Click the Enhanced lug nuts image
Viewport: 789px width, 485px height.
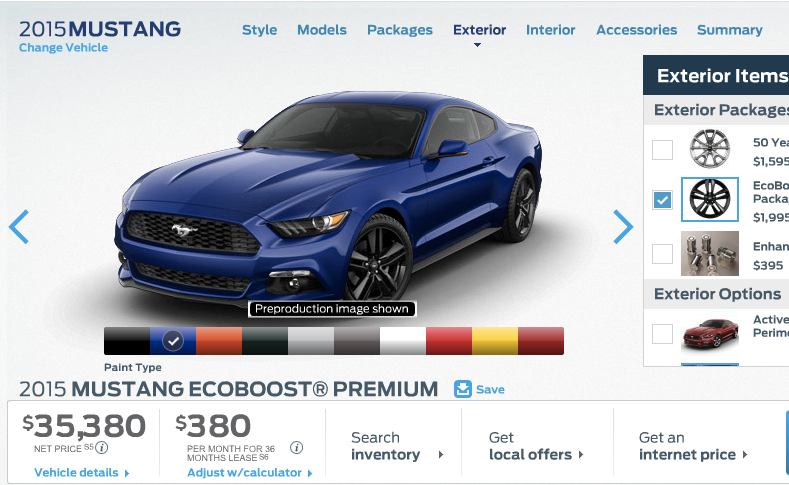point(709,254)
